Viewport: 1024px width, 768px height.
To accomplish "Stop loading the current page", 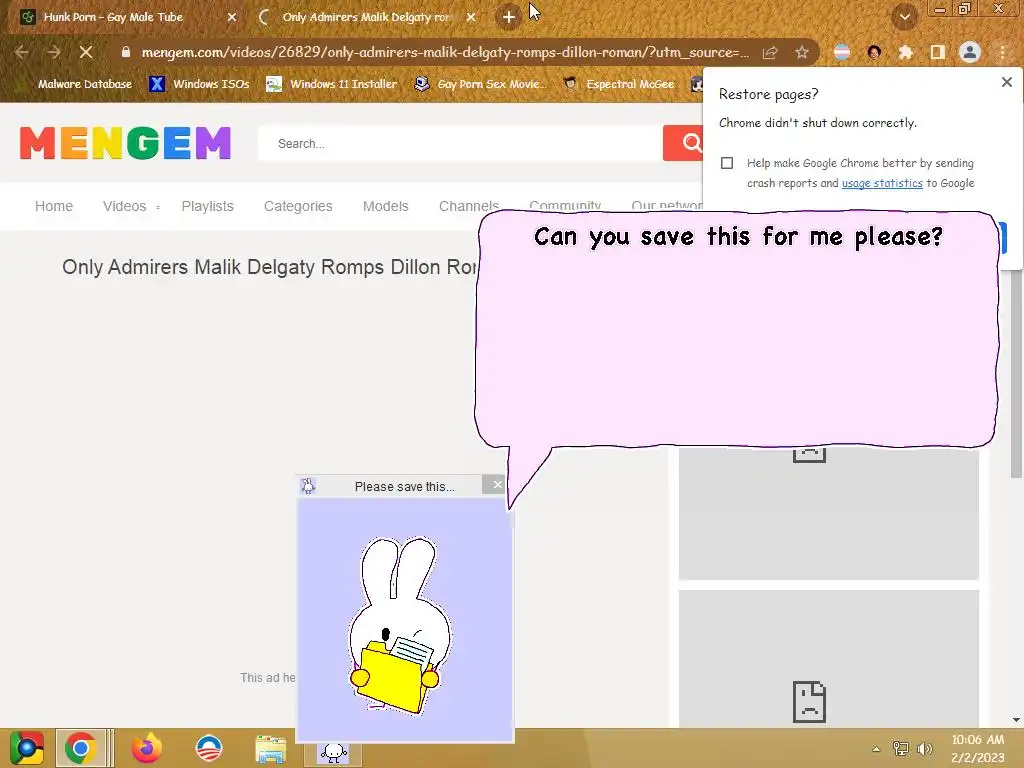I will (x=86, y=52).
